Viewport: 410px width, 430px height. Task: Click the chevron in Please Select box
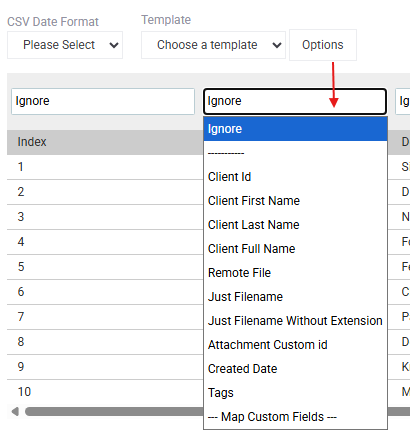(x=114, y=45)
